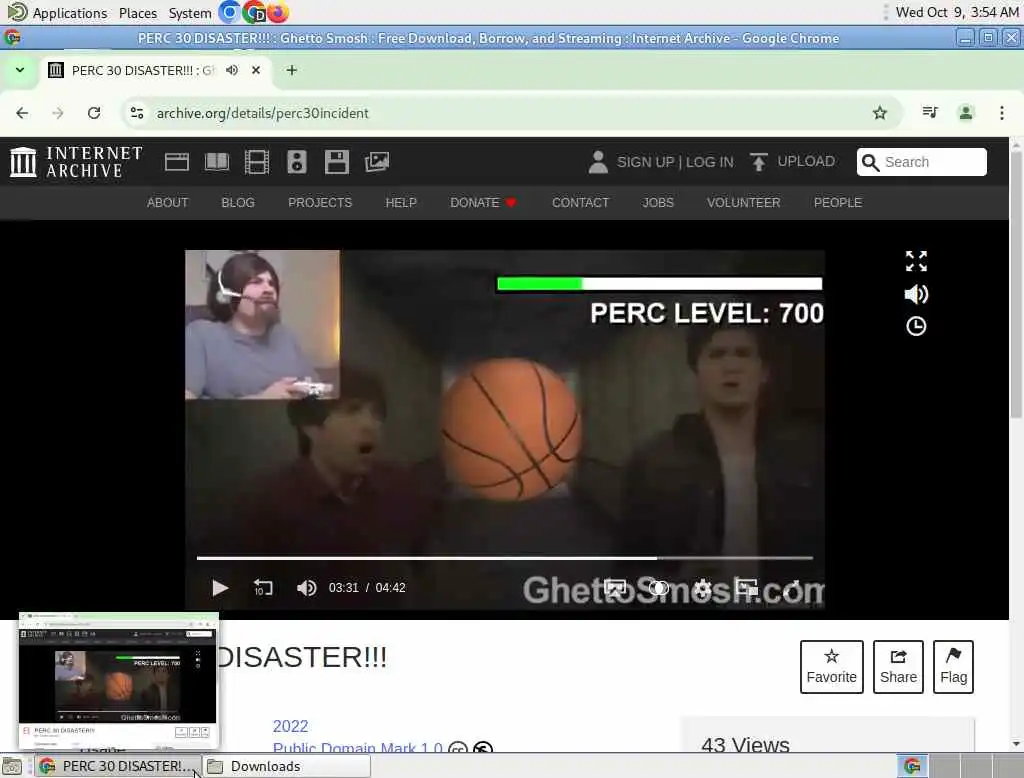Click SIGN UP | LOG IN link
1024x778 pixels.
tap(675, 162)
